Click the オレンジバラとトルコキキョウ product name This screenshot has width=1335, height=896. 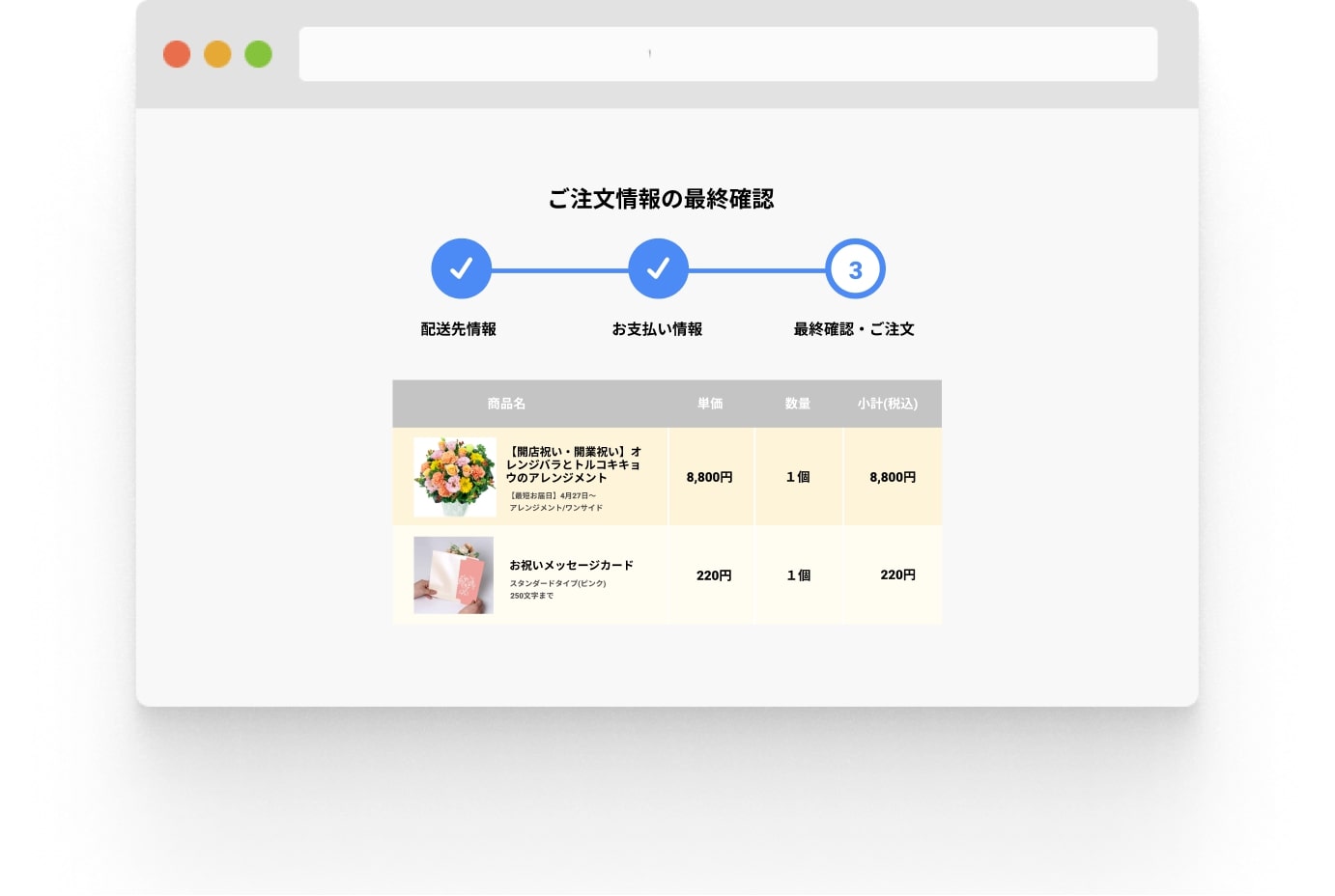[574, 464]
